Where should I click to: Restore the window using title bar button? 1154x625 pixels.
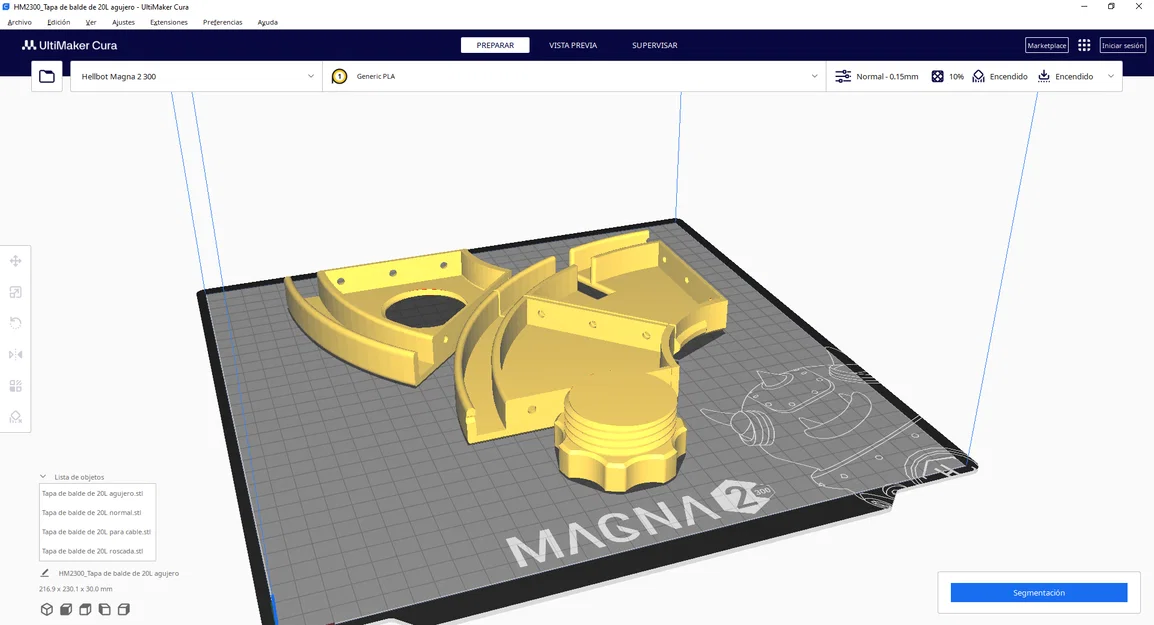1111,7
